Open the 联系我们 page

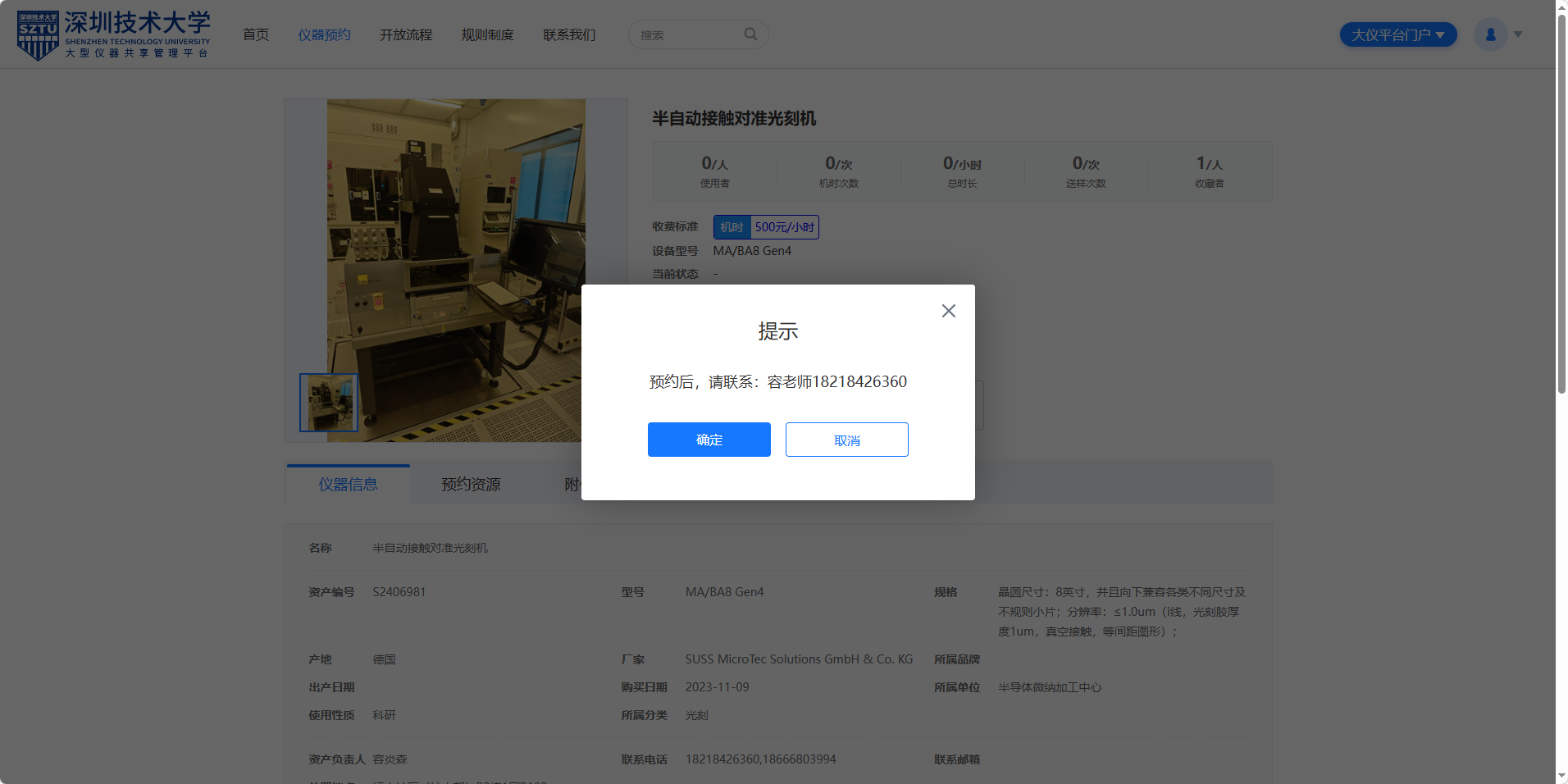click(569, 34)
